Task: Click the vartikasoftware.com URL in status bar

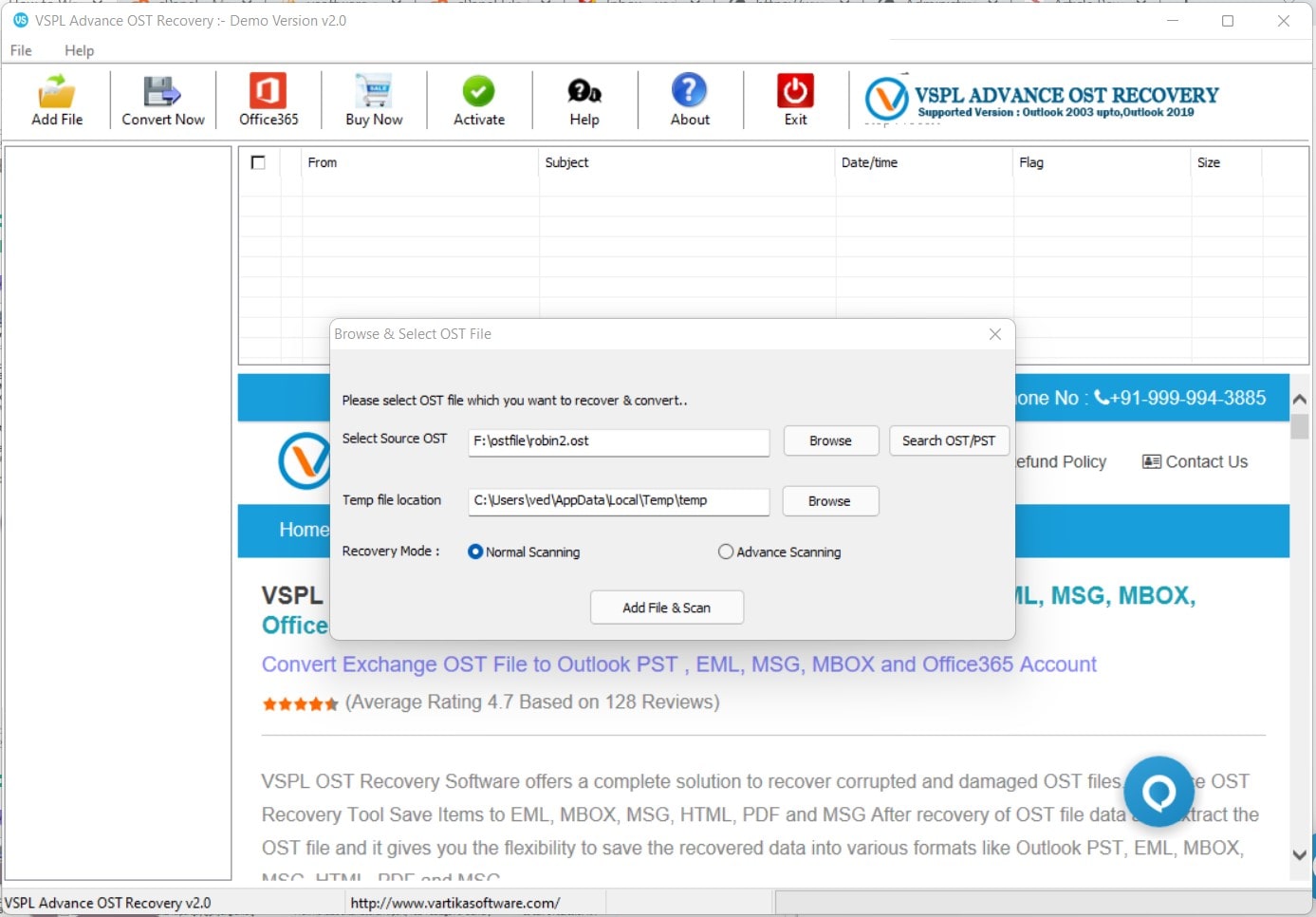Action: (455, 903)
